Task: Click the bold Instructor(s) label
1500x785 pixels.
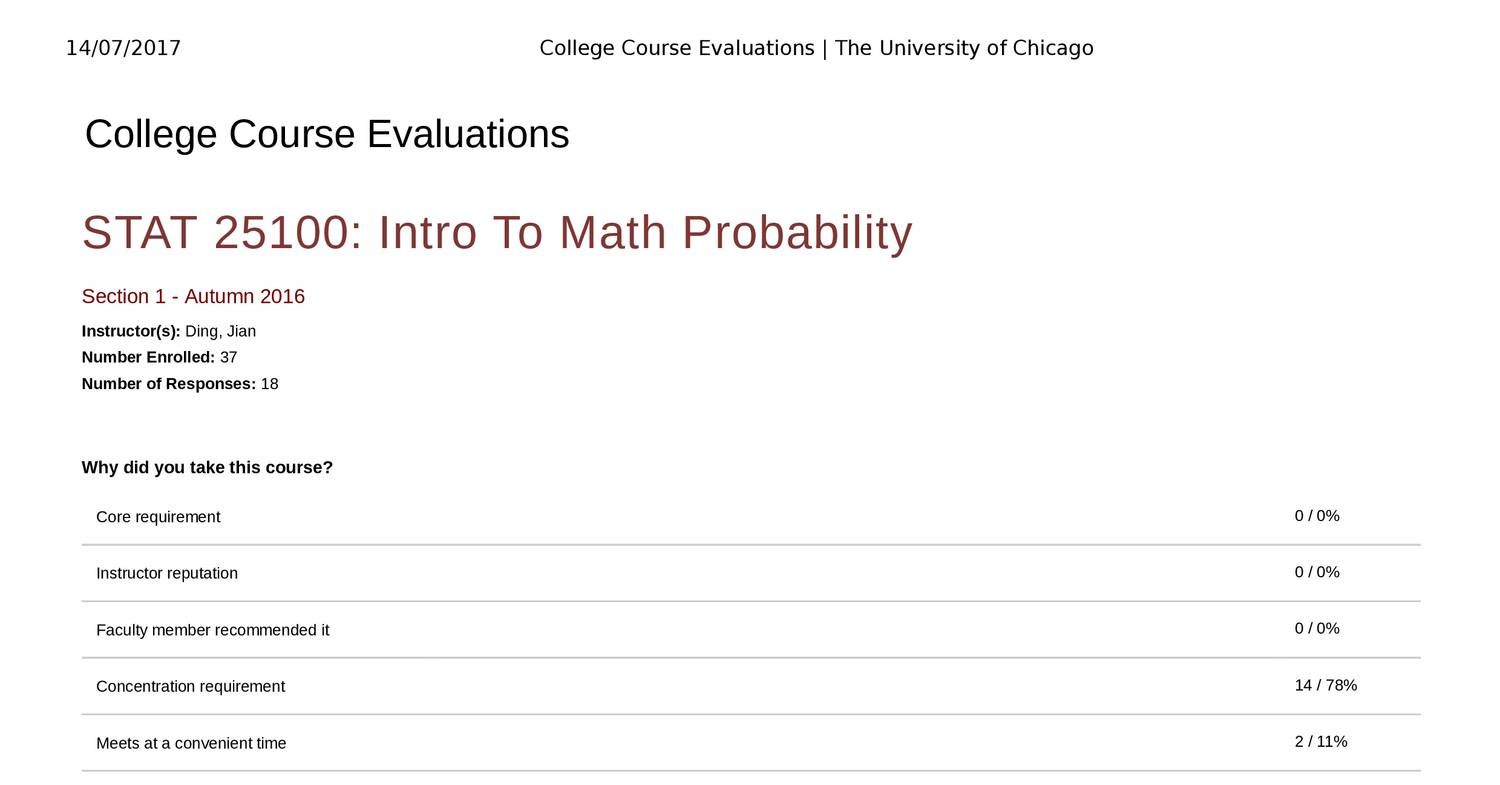Action: [x=131, y=331]
